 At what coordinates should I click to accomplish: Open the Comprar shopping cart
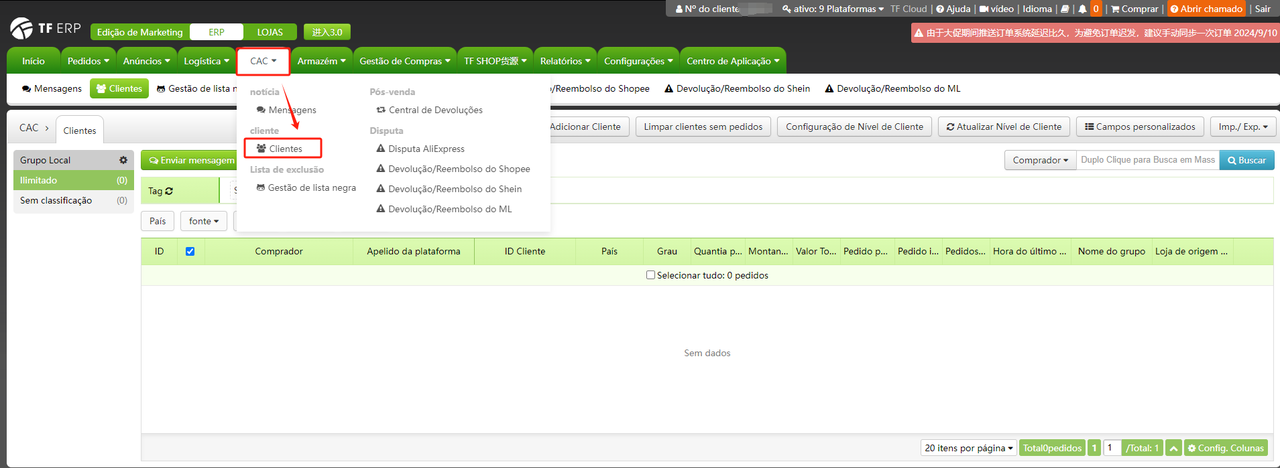(1134, 9)
